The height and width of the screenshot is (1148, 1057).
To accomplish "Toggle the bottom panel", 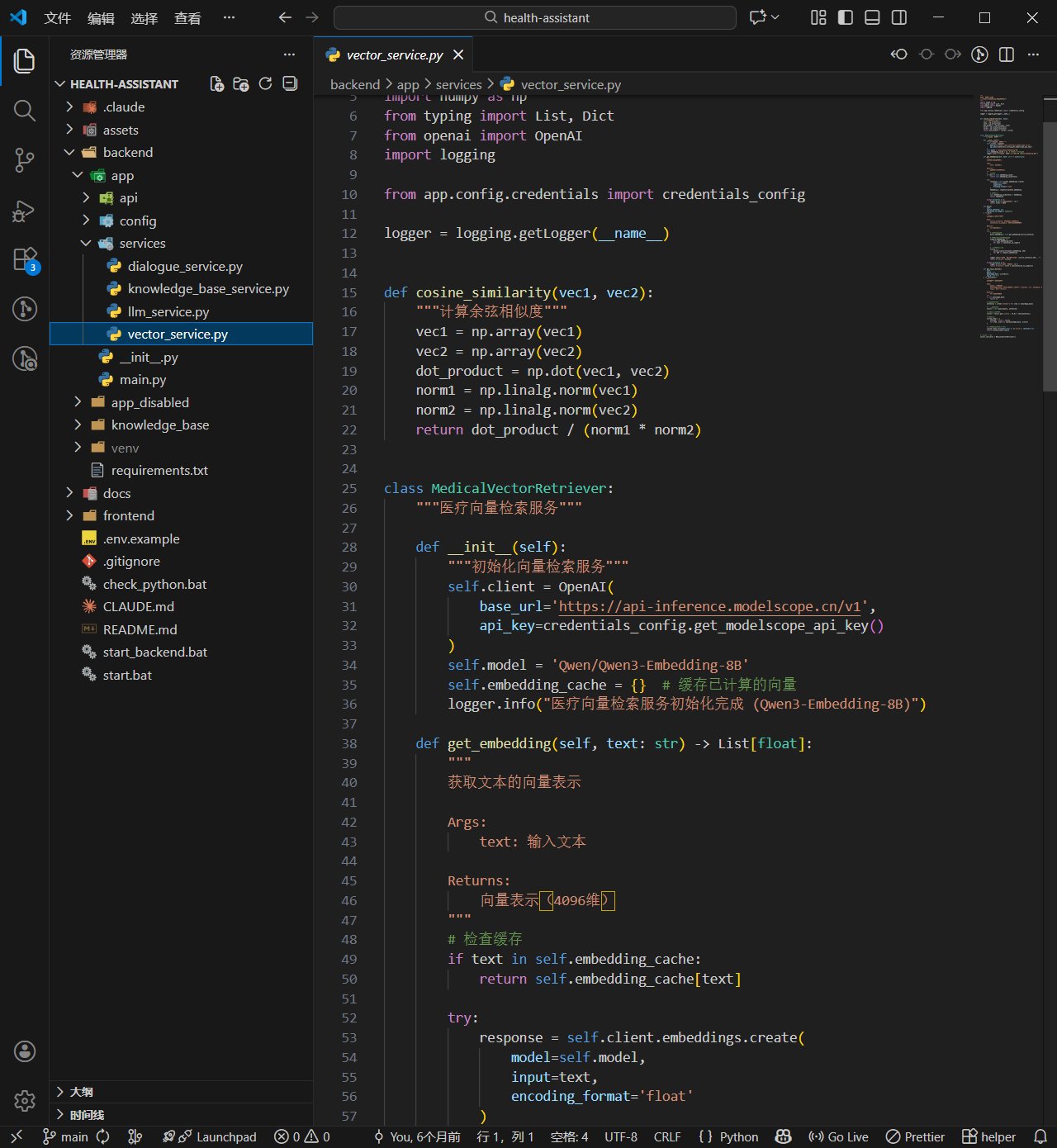I will [872, 17].
